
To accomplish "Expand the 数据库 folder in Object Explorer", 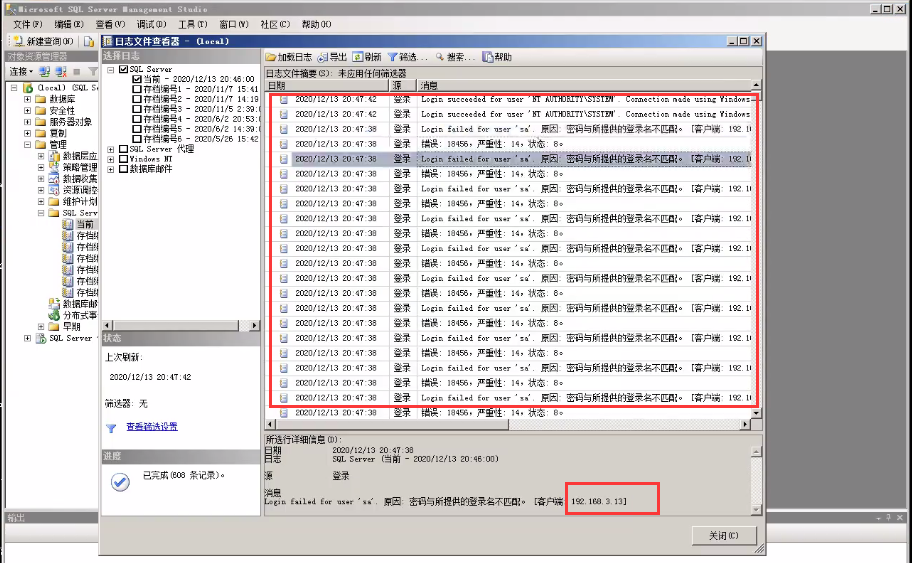I will [x=28, y=99].
